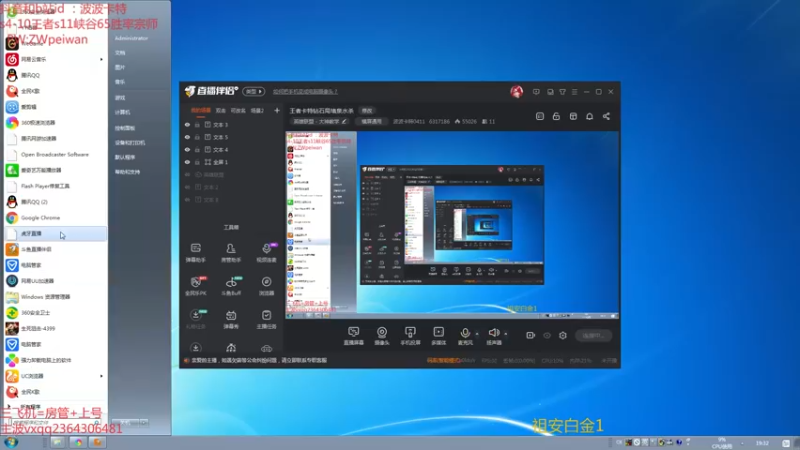Toggle the preview eye icon beside settings gear
This screenshot has height=450, width=800.
(547, 335)
